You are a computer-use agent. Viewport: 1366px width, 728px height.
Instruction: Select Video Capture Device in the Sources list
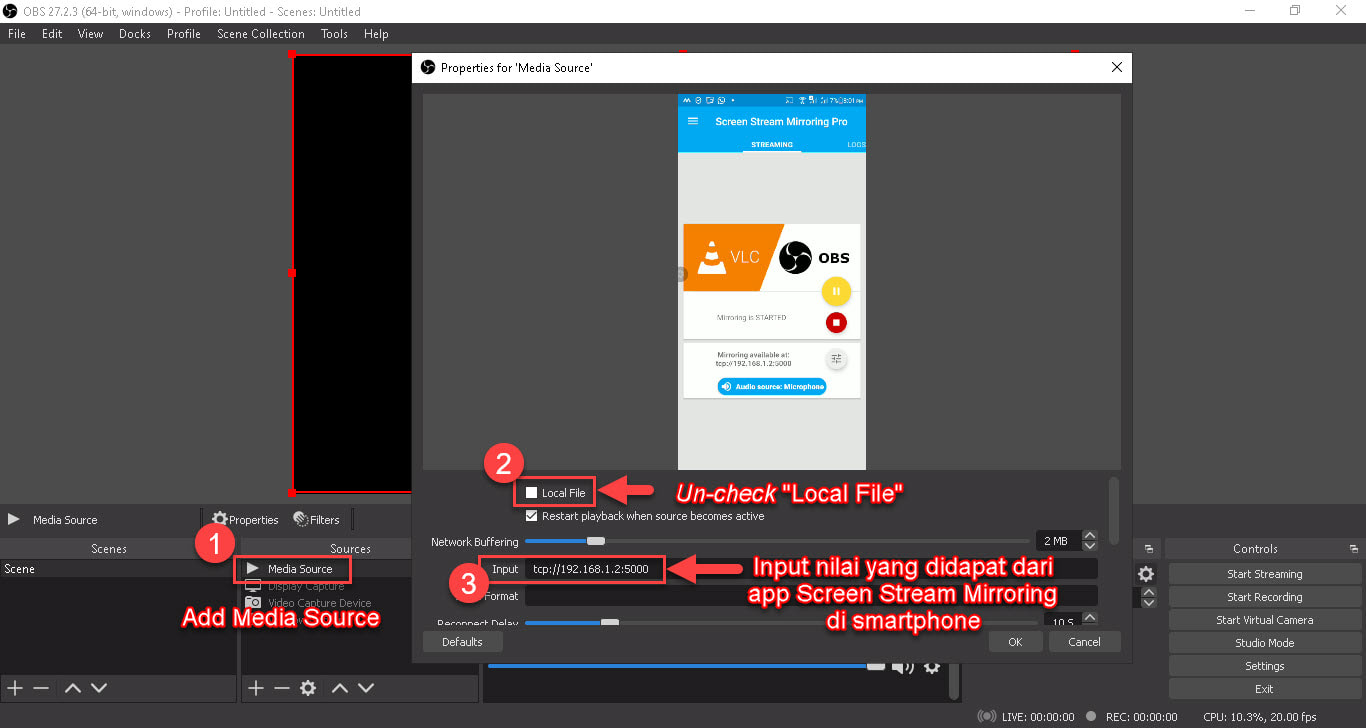(x=319, y=603)
